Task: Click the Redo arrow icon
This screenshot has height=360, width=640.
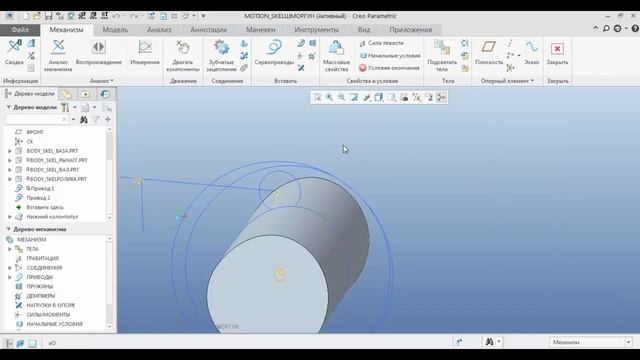Action: 133,16
